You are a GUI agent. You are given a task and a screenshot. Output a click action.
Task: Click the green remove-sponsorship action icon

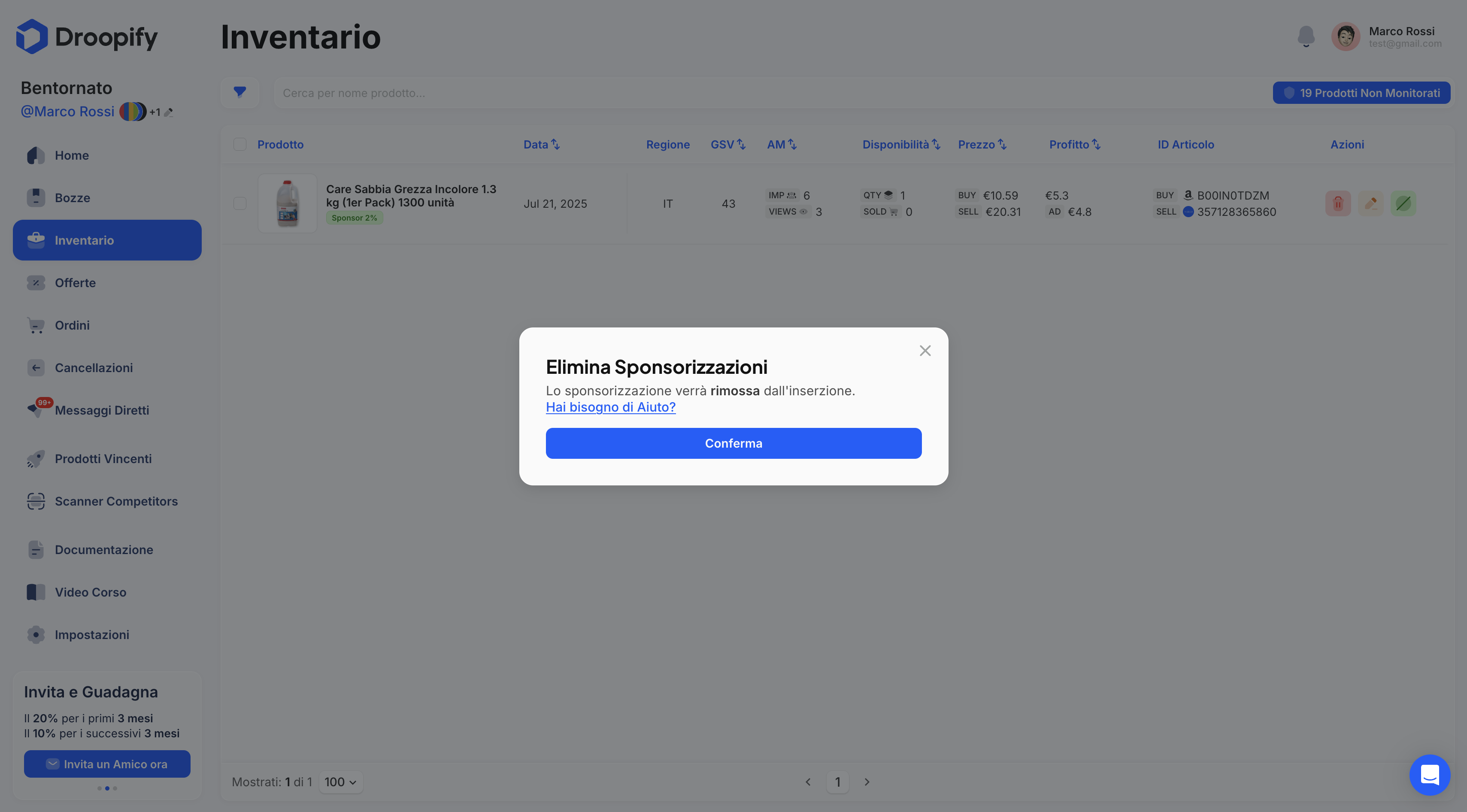point(1404,203)
